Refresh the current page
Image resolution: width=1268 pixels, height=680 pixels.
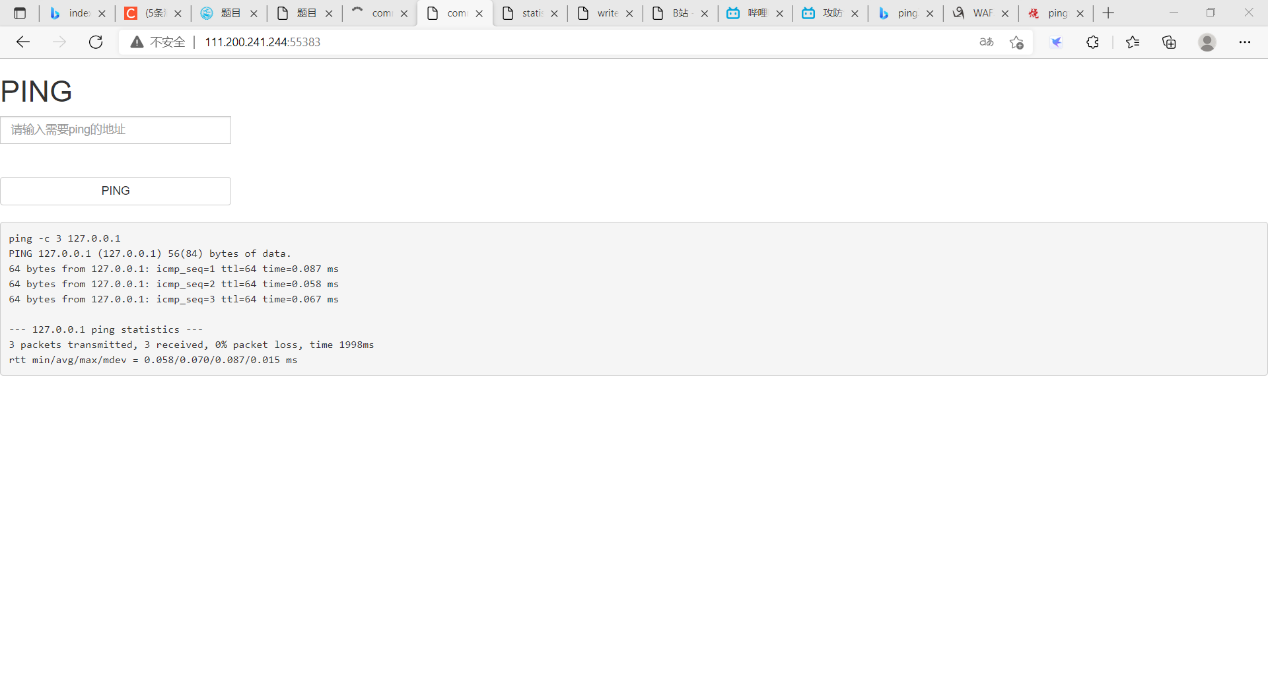pos(95,42)
